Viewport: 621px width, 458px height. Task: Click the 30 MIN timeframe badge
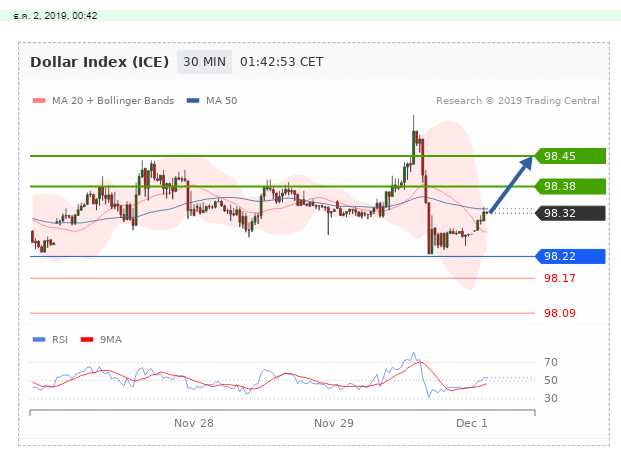click(x=204, y=62)
